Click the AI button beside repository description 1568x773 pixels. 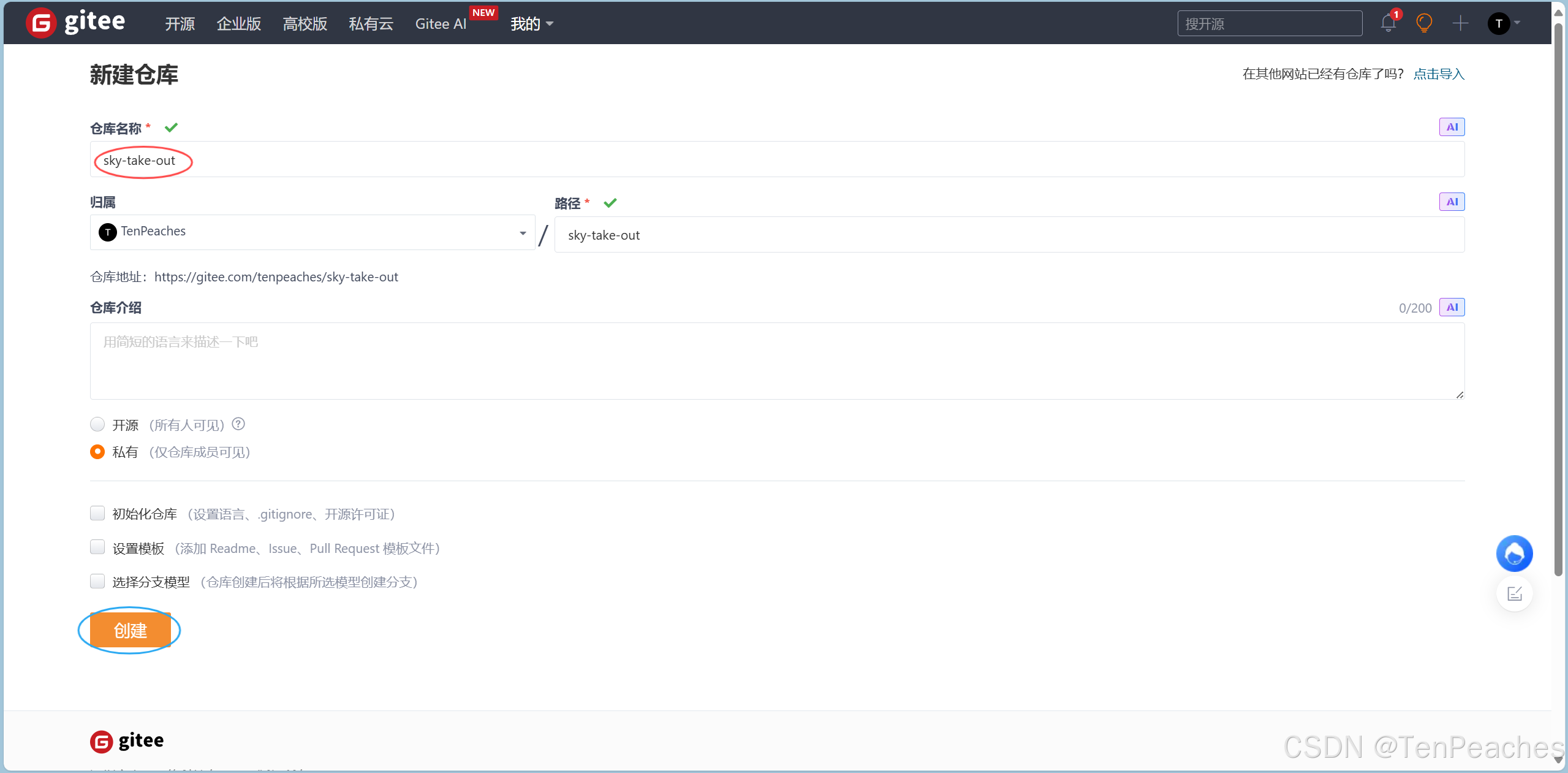tap(1452, 307)
